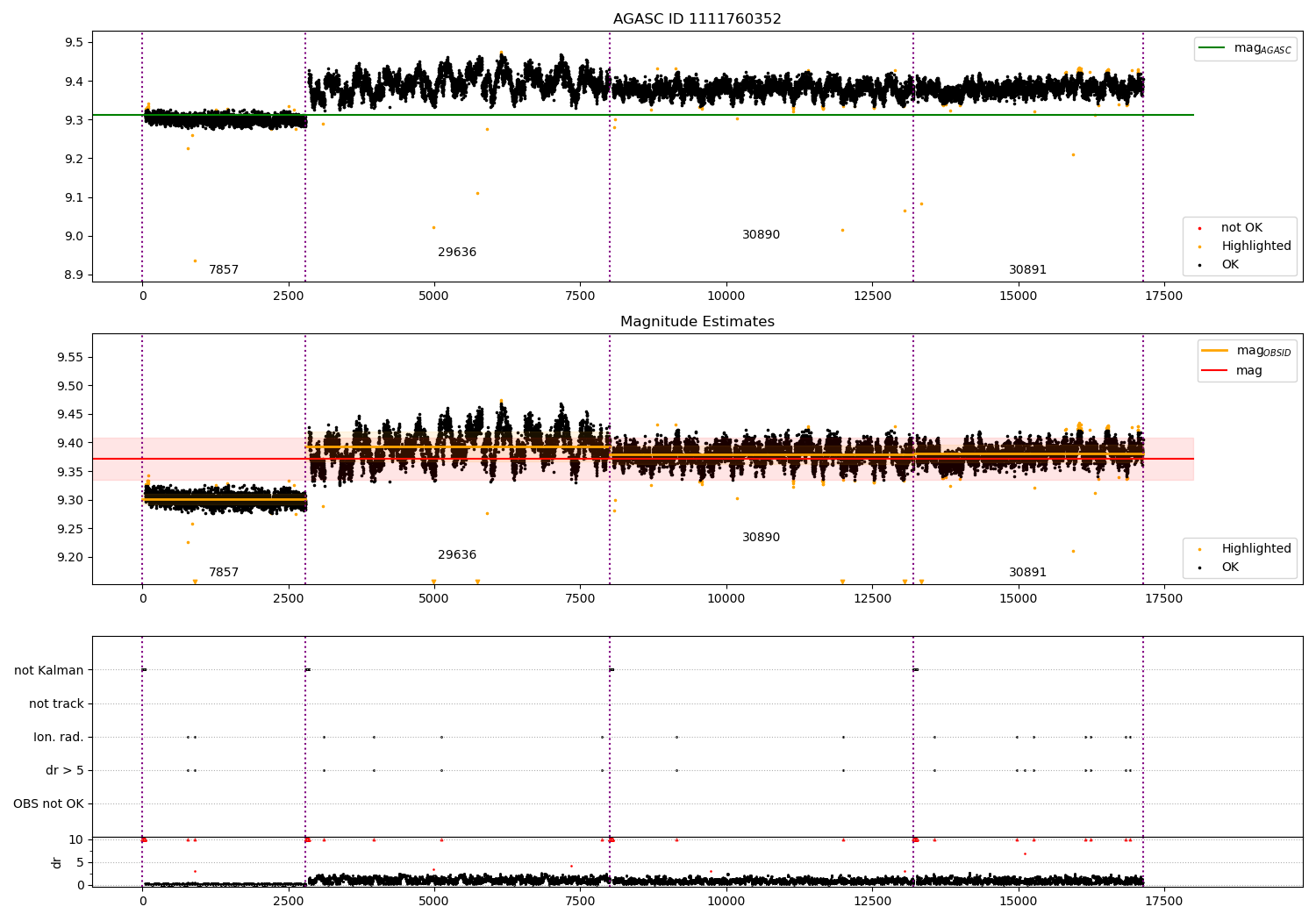1316x921 pixels.
Task: Click the 7857 obsid label in top plot
Action: [x=224, y=270]
